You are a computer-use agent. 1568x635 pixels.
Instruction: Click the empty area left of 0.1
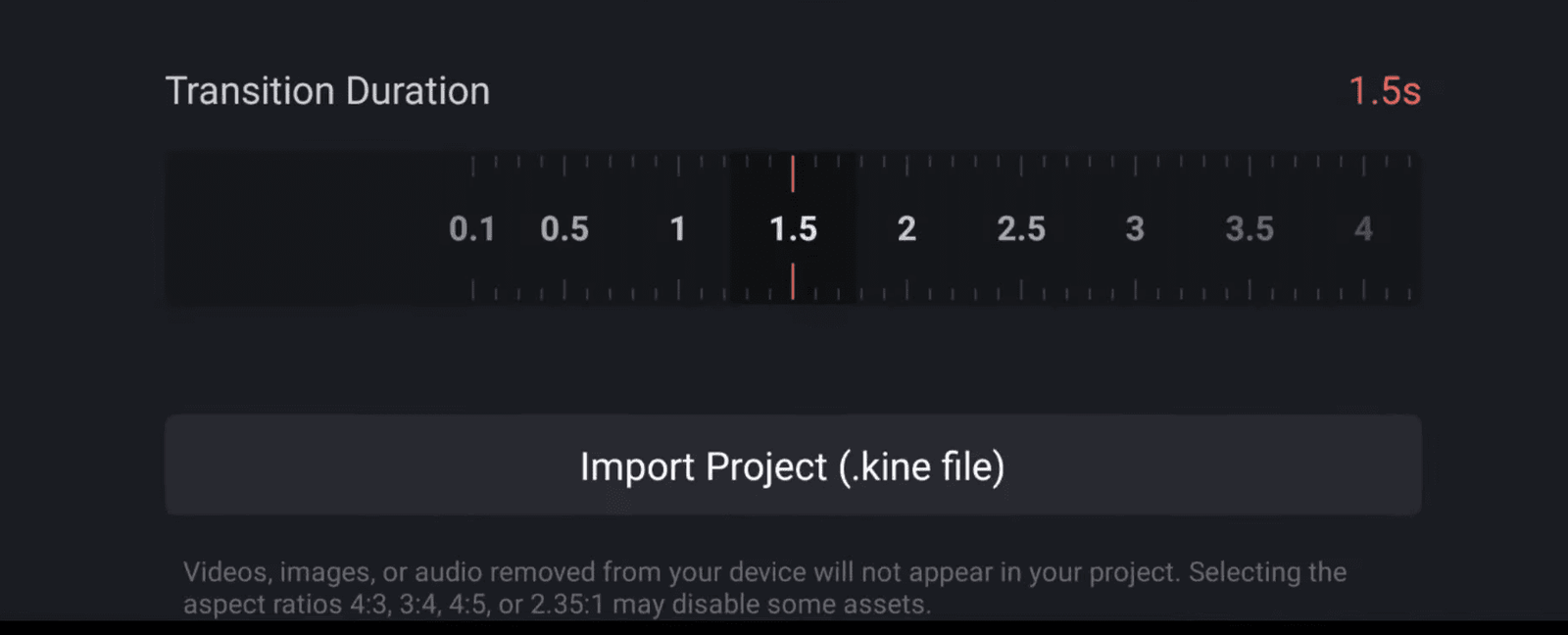coord(304,229)
